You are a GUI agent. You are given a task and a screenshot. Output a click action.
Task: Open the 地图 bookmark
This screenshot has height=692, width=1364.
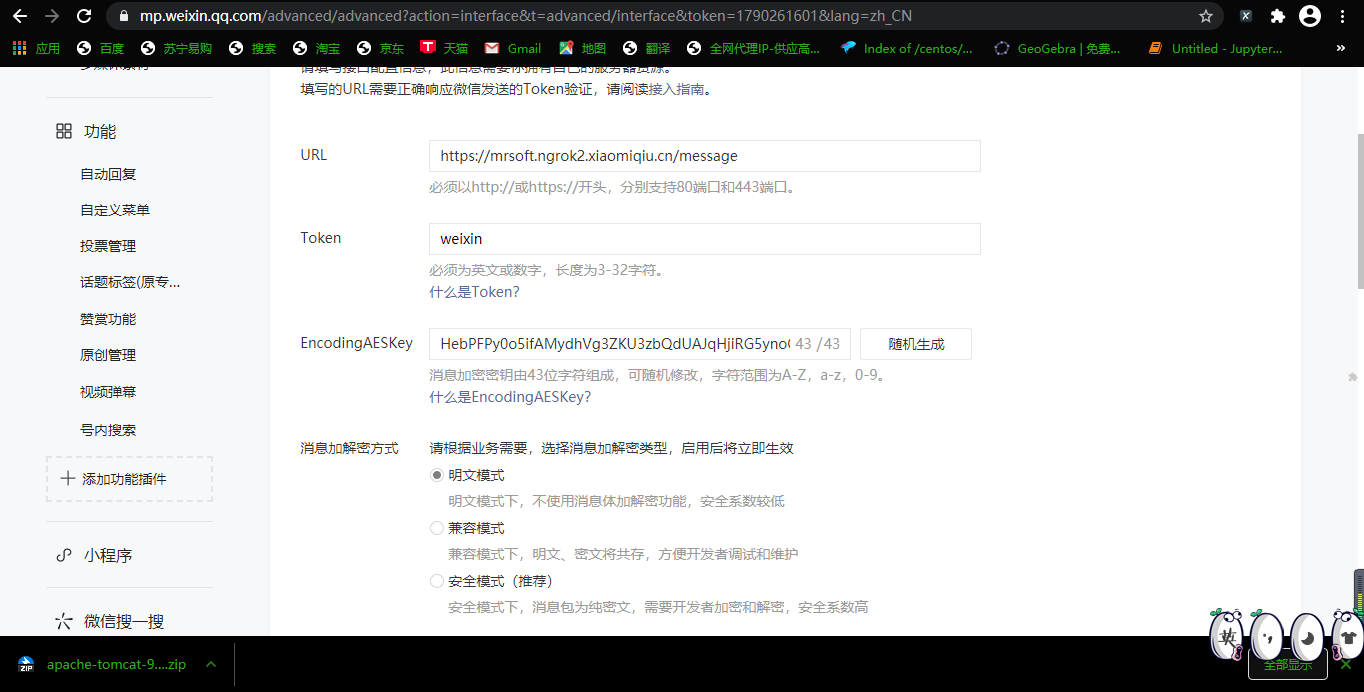tap(583, 48)
